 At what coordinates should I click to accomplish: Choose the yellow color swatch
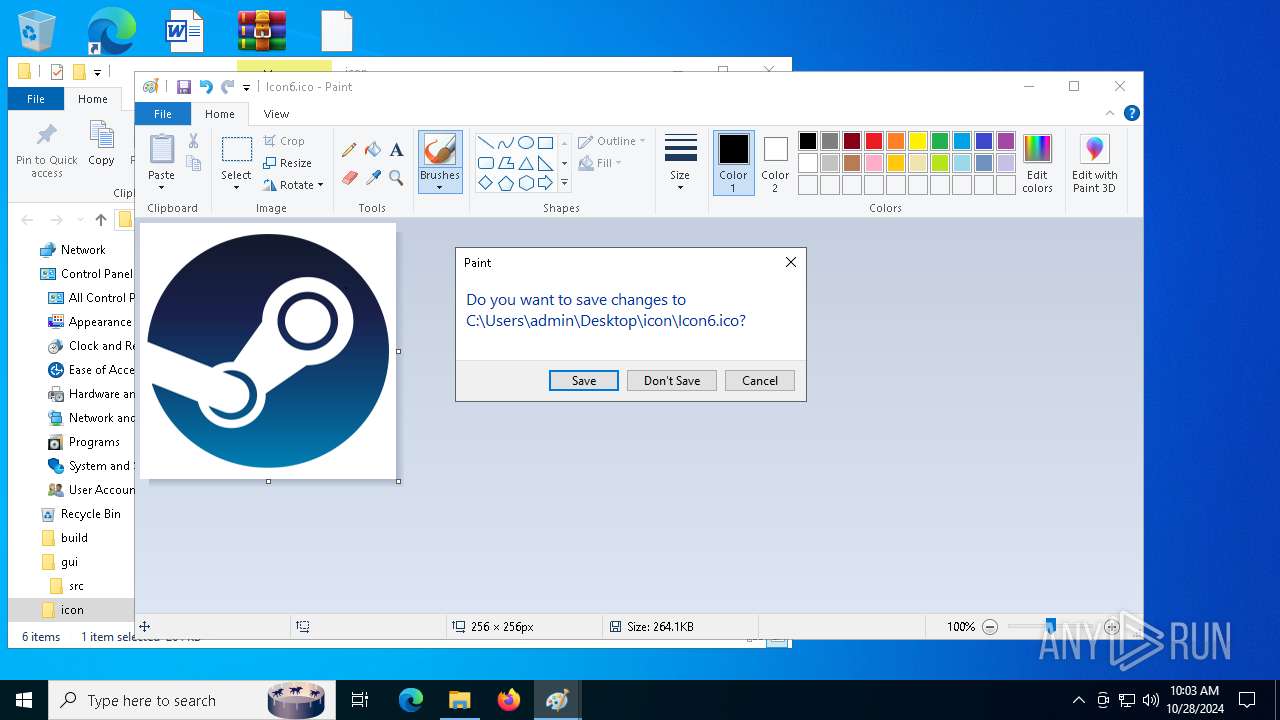click(x=918, y=141)
